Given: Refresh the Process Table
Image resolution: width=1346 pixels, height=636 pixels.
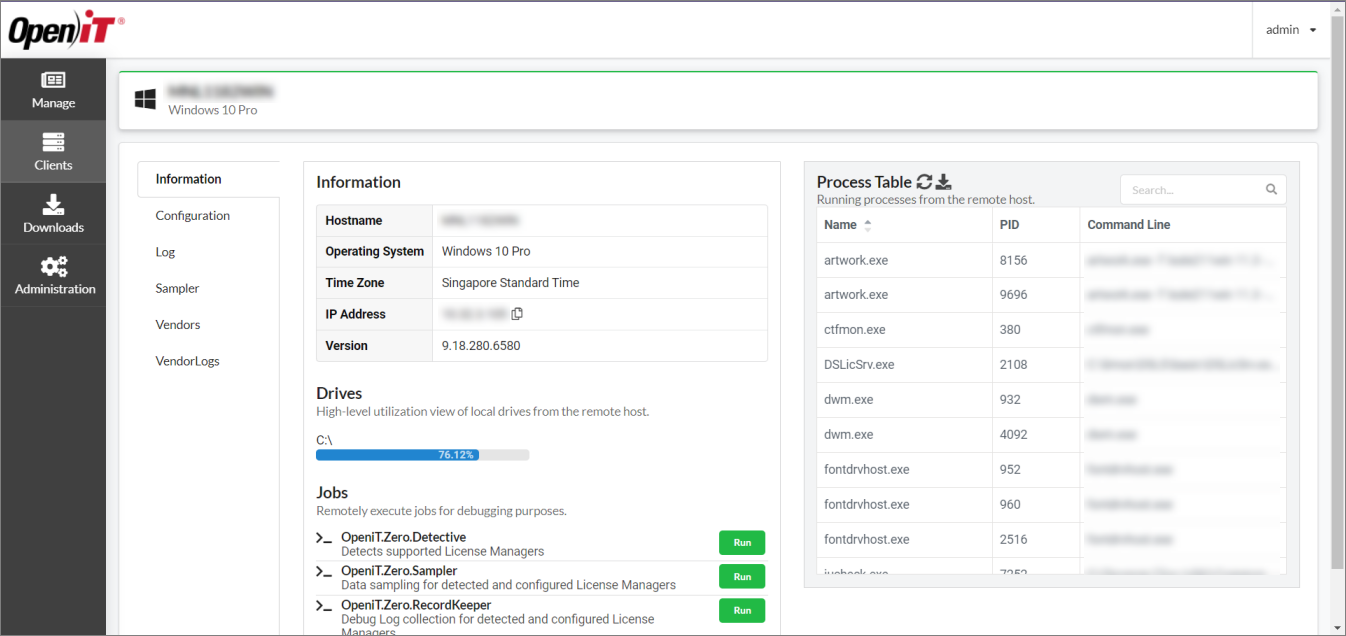Looking at the screenshot, I should click(925, 182).
